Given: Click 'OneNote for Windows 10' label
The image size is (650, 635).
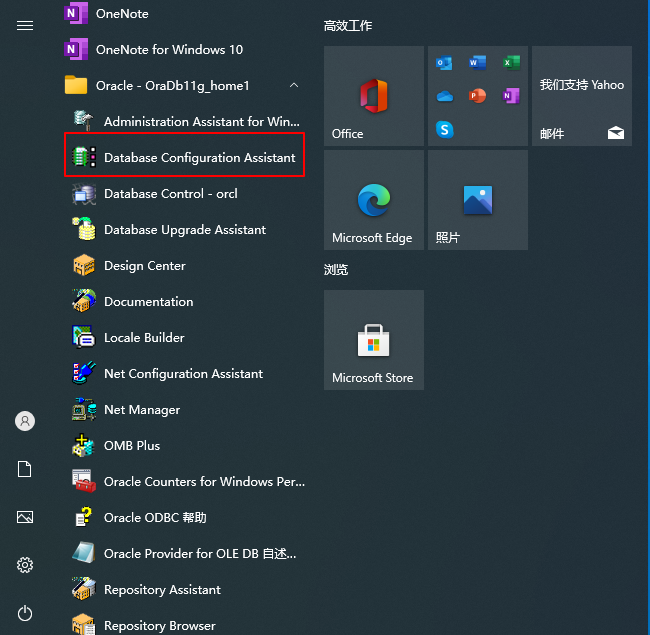Looking at the screenshot, I should tap(170, 50).
